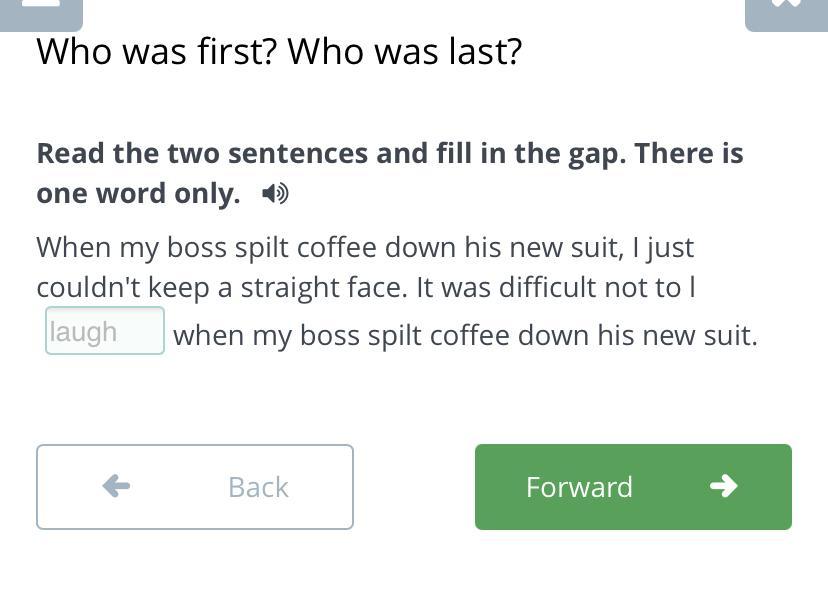The height and width of the screenshot is (614, 828).
Task: Close the exercise with top-right X button
Action: tap(786, 10)
